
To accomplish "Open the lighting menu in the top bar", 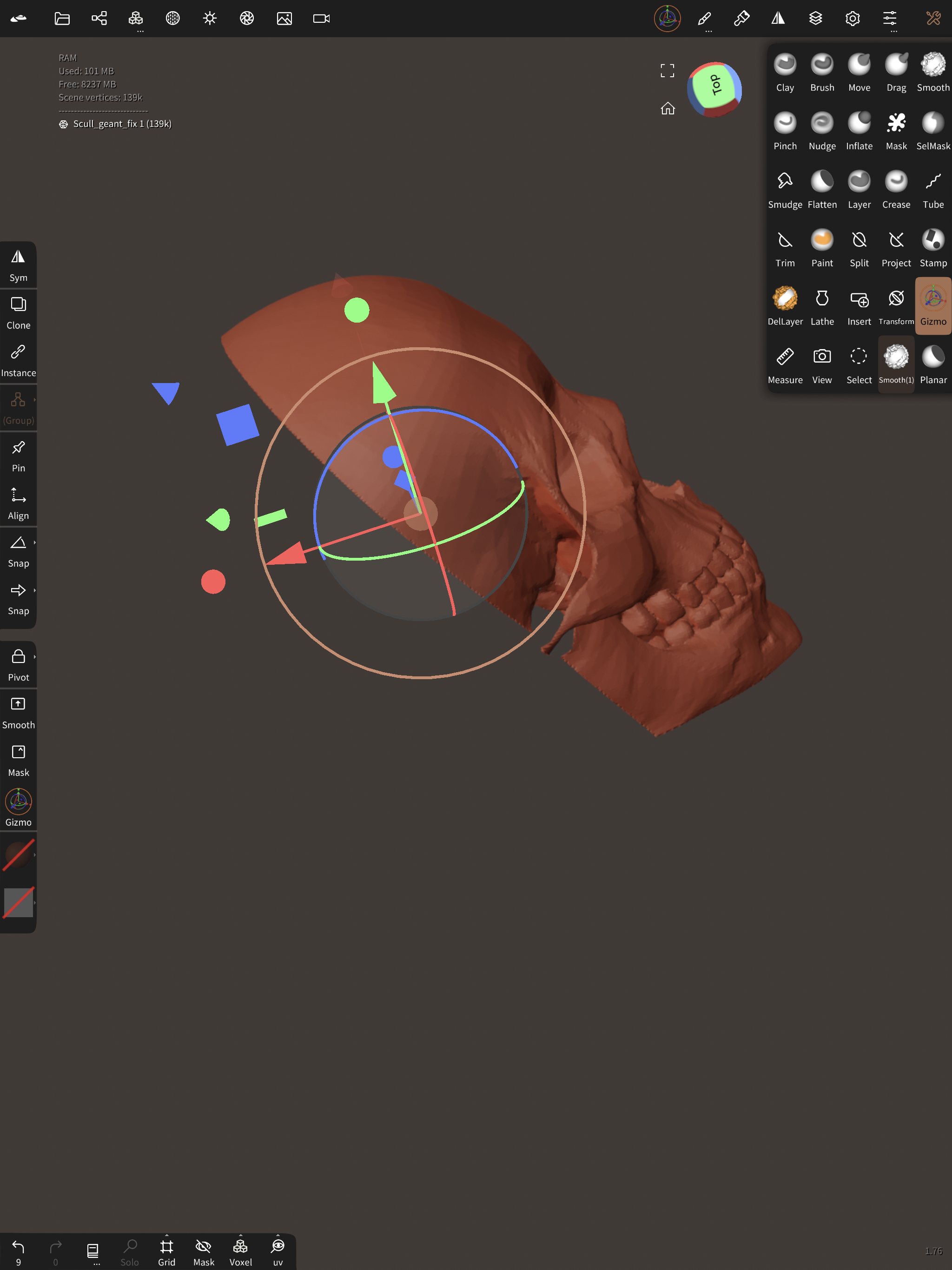I will pos(210,19).
